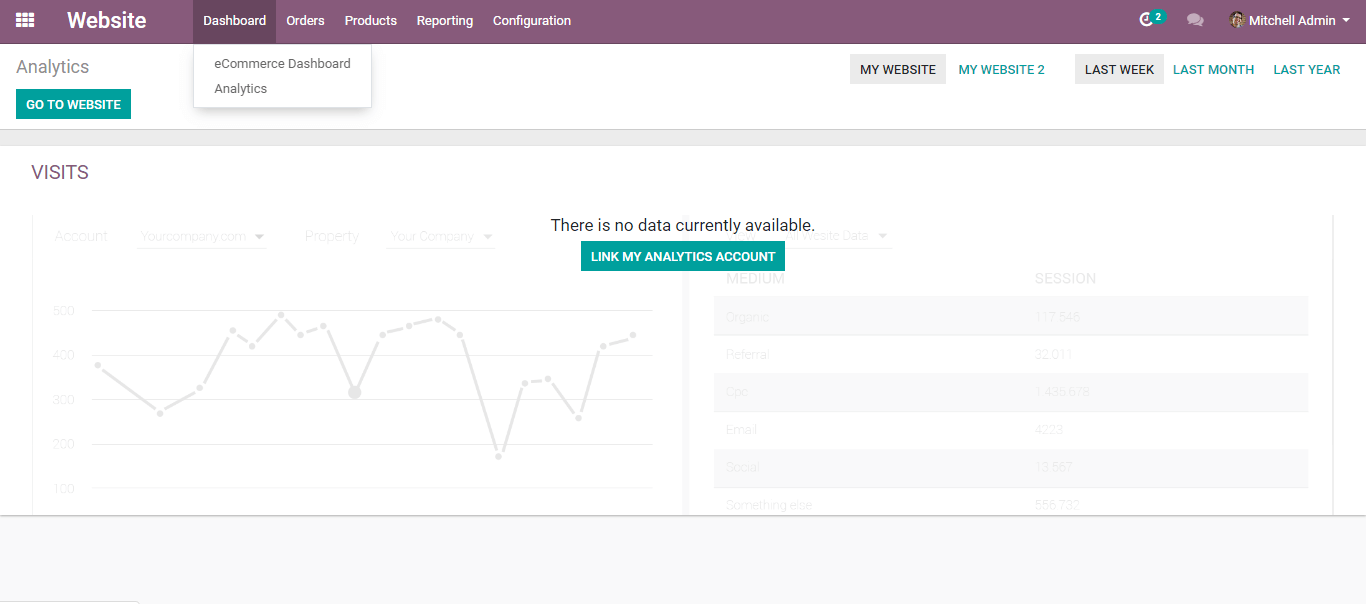Click LINK MY ANALYTICS ACCOUNT button

point(683,256)
